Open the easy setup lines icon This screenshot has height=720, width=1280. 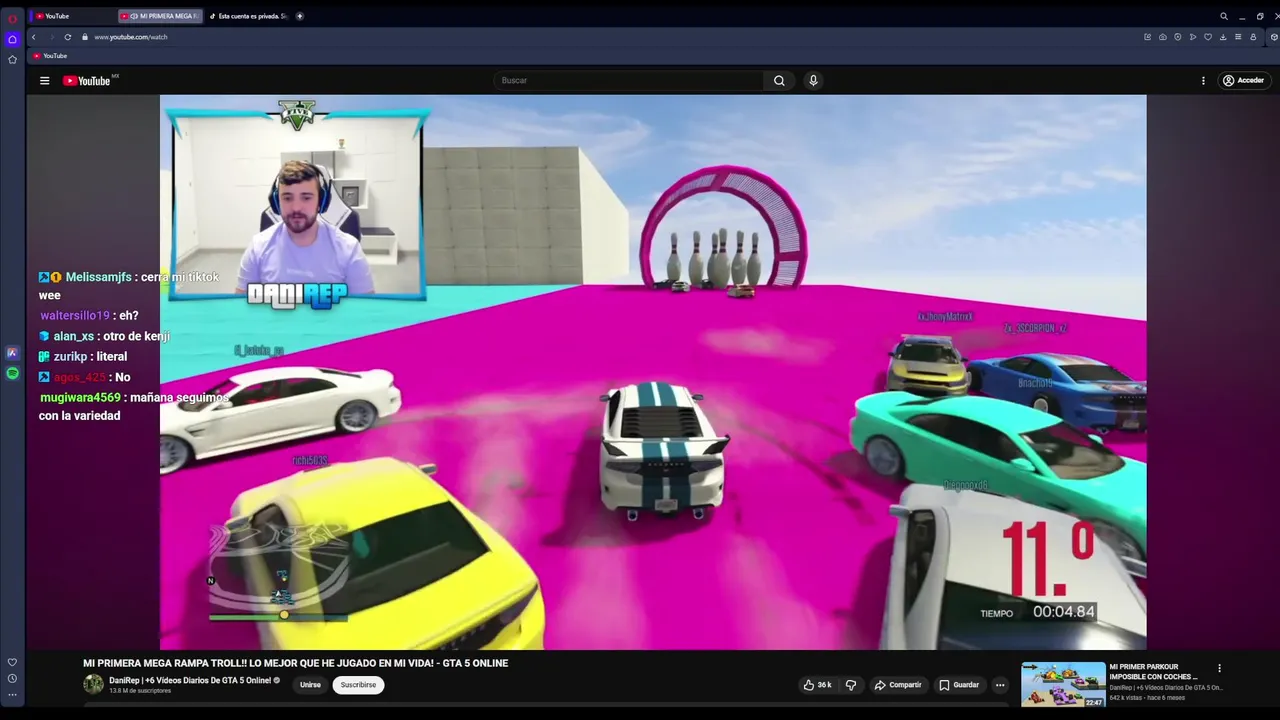click(x=1237, y=37)
